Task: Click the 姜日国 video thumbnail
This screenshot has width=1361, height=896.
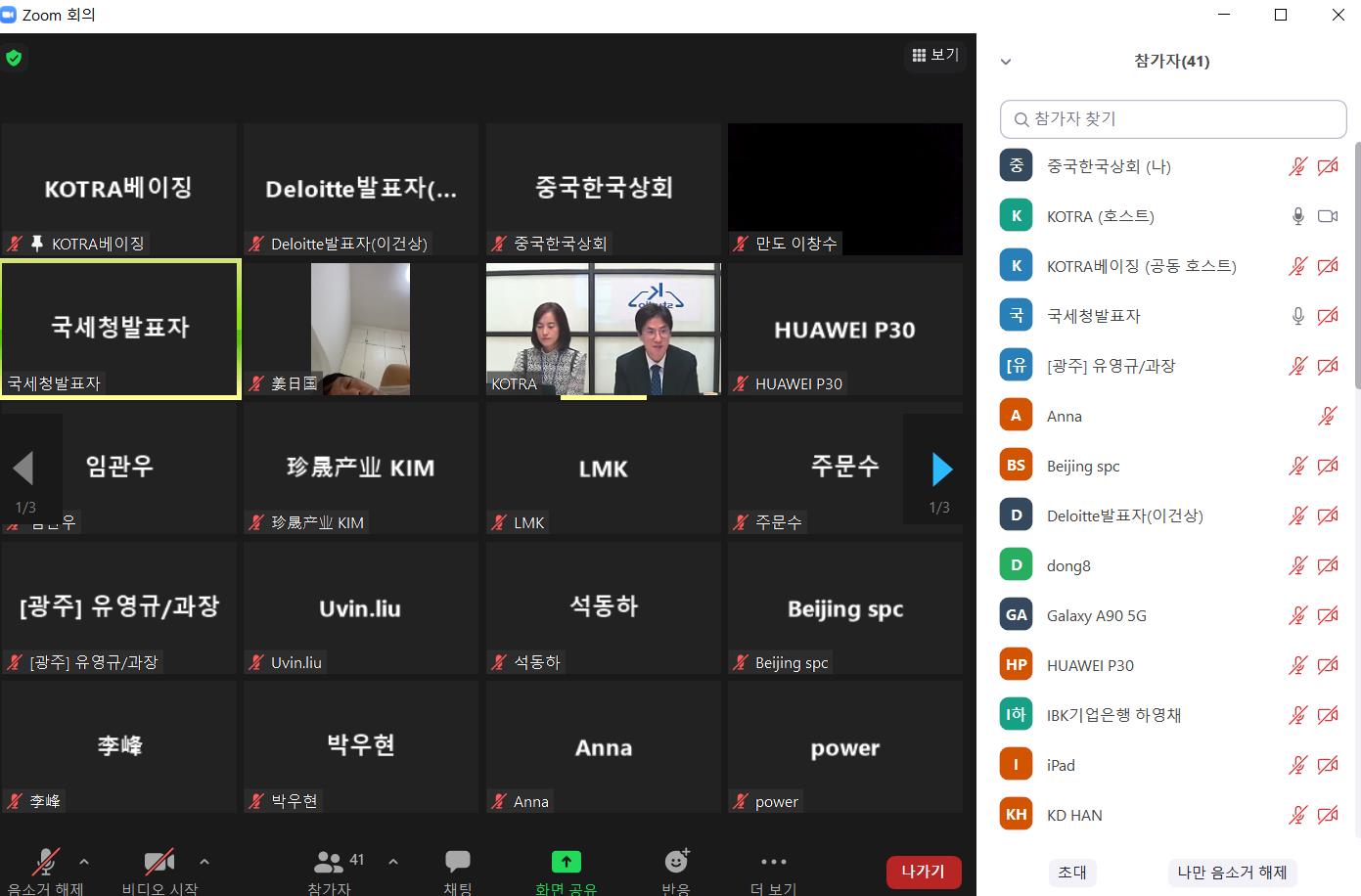Action: [x=360, y=329]
